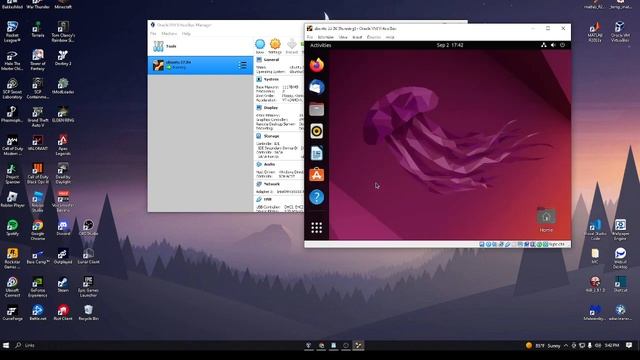This screenshot has height=360, width=640.
Task: Open File menu in the VM window
Action: point(310,37)
